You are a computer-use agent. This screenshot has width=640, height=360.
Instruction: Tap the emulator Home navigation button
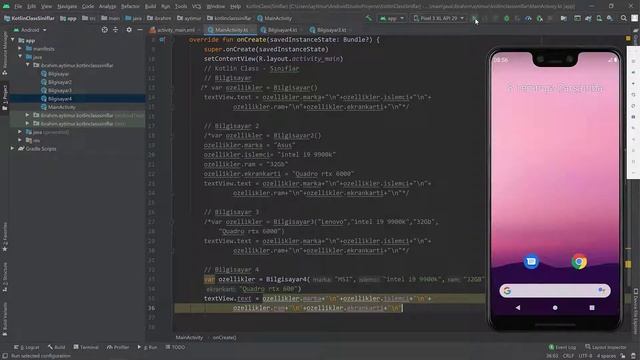tap(555, 308)
